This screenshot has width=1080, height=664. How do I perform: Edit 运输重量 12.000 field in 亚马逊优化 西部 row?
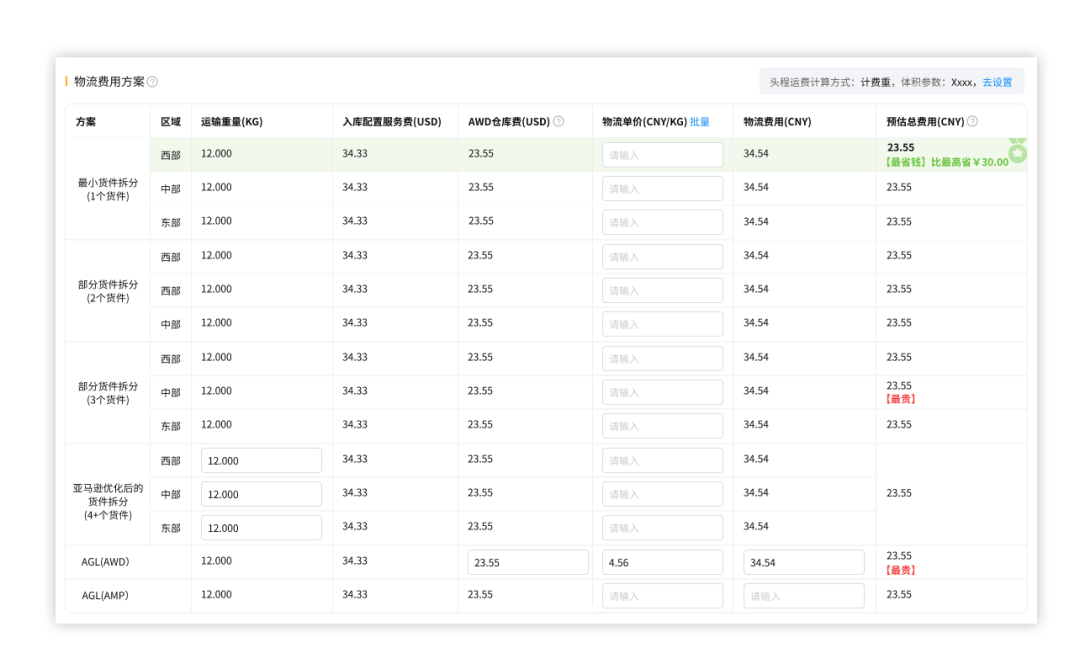pos(261,461)
